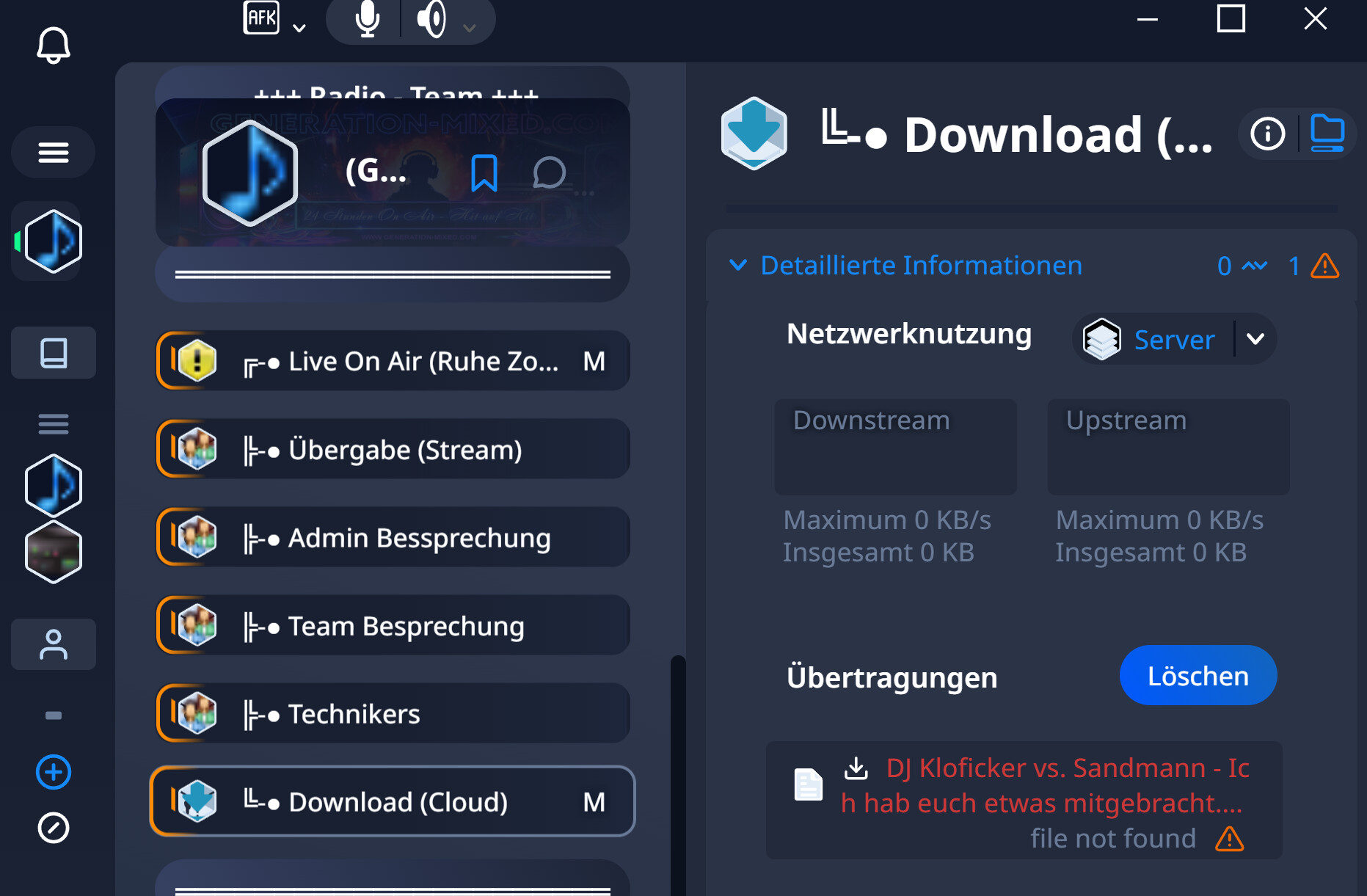Toggle AFK away status
This screenshot has height=896, width=1367.
[261, 18]
